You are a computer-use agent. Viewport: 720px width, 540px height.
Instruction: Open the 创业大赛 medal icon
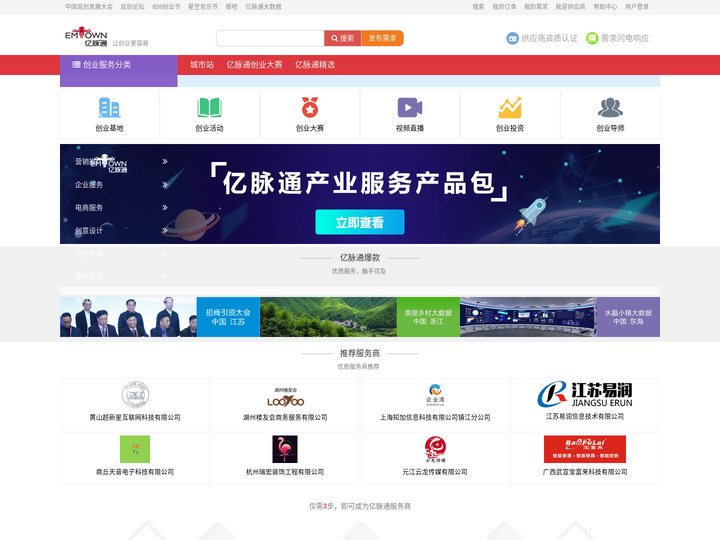(x=310, y=108)
